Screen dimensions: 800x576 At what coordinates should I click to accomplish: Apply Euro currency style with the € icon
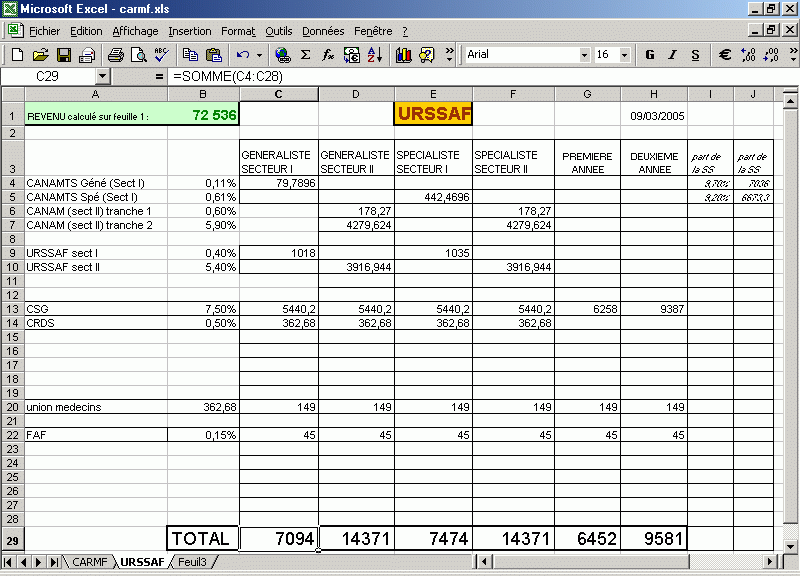coord(724,55)
